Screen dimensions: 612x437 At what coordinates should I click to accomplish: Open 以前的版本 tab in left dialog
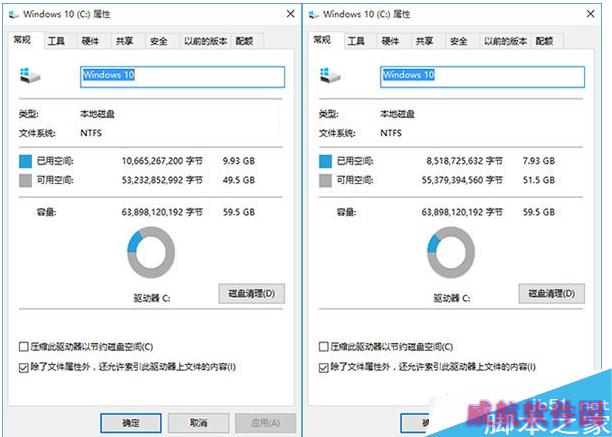click(x=205, y=41)
